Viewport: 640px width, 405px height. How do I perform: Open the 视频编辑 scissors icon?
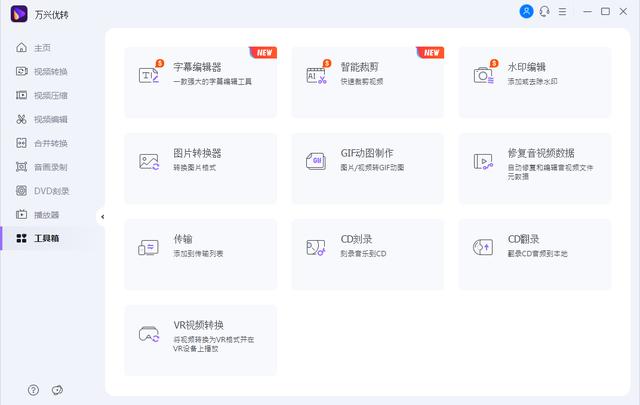coord(21,119)
